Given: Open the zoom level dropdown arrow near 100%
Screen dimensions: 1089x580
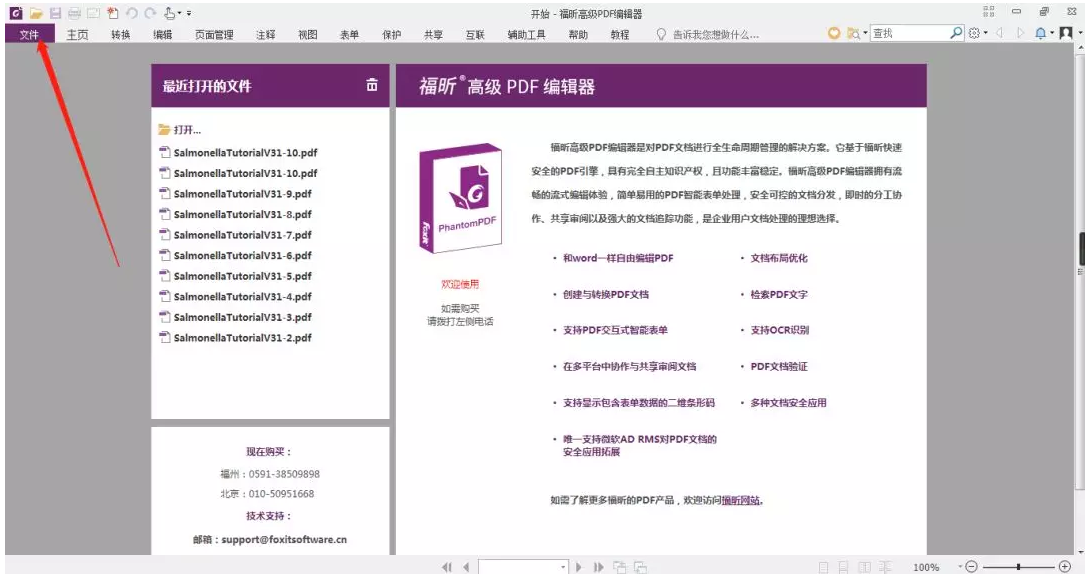Looking at the screenshot, I should click(x=961, y=567).
